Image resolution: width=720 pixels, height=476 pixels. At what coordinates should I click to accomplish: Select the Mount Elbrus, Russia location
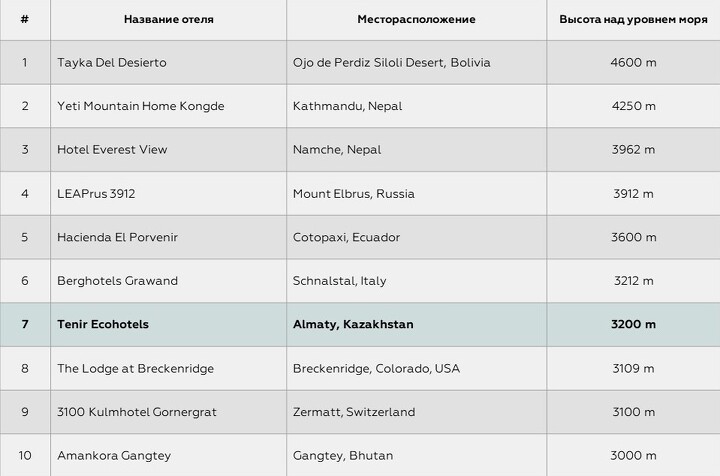point(354,193)
